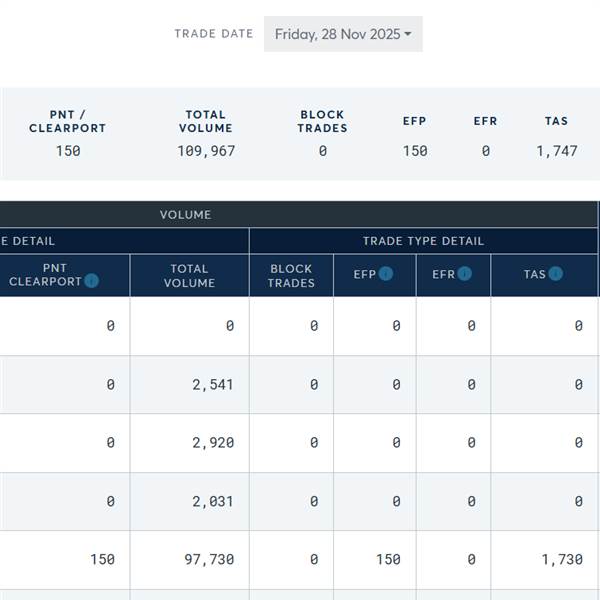Click the 1,730 TAS table cell

click(562, 559)
